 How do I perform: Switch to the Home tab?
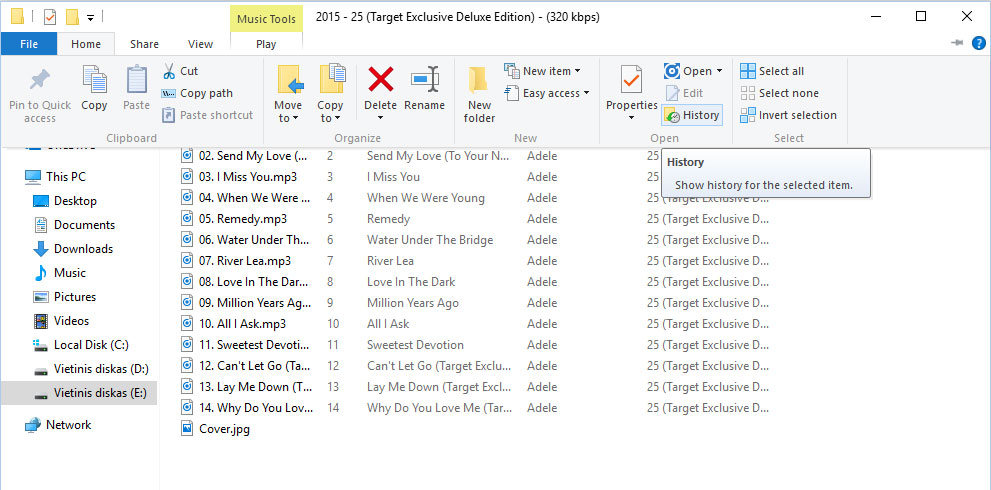(x=86, y=44)
